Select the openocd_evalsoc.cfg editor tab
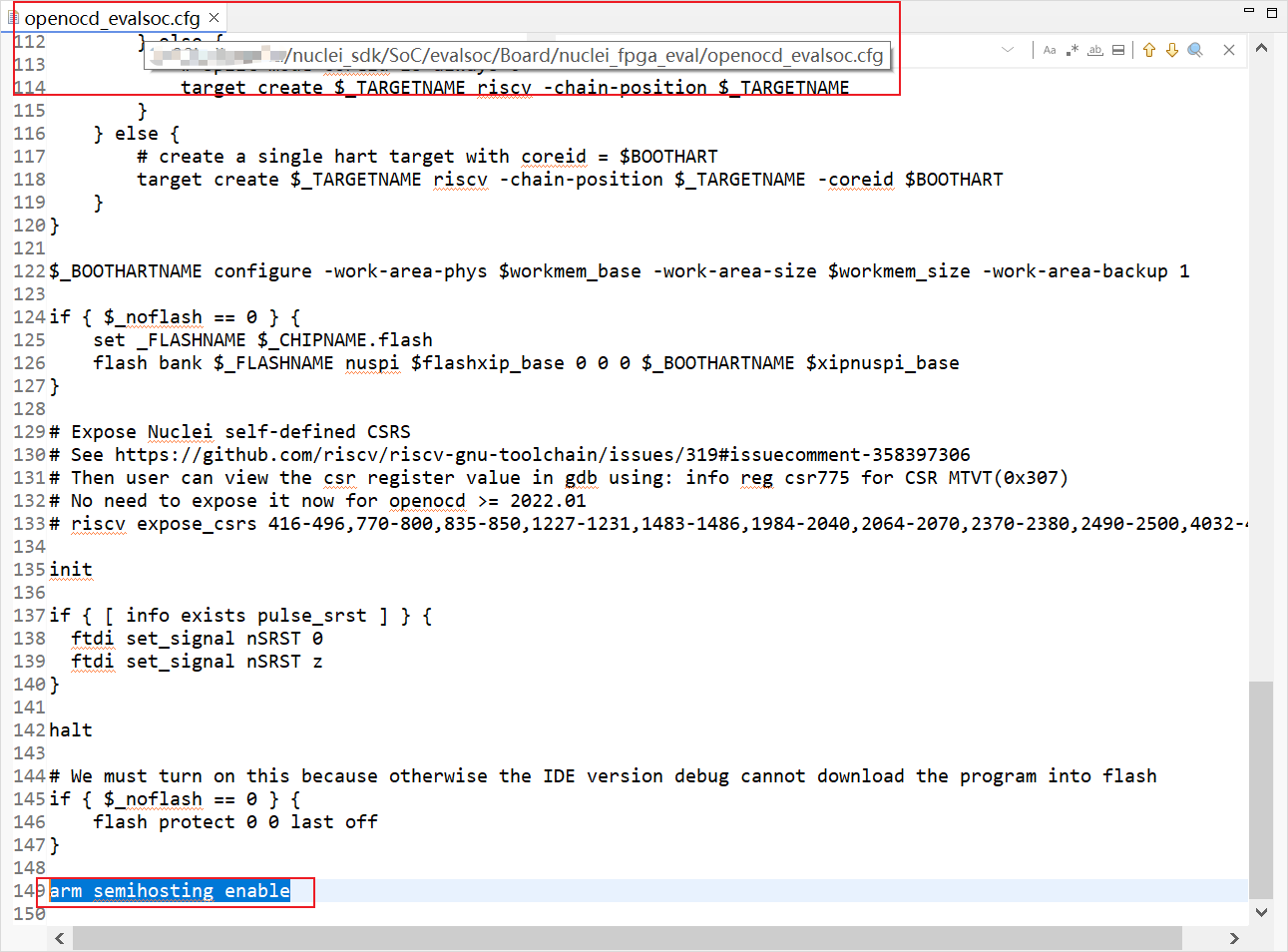1288x952 pixels. pyautogui.click(x=112, y=18)
